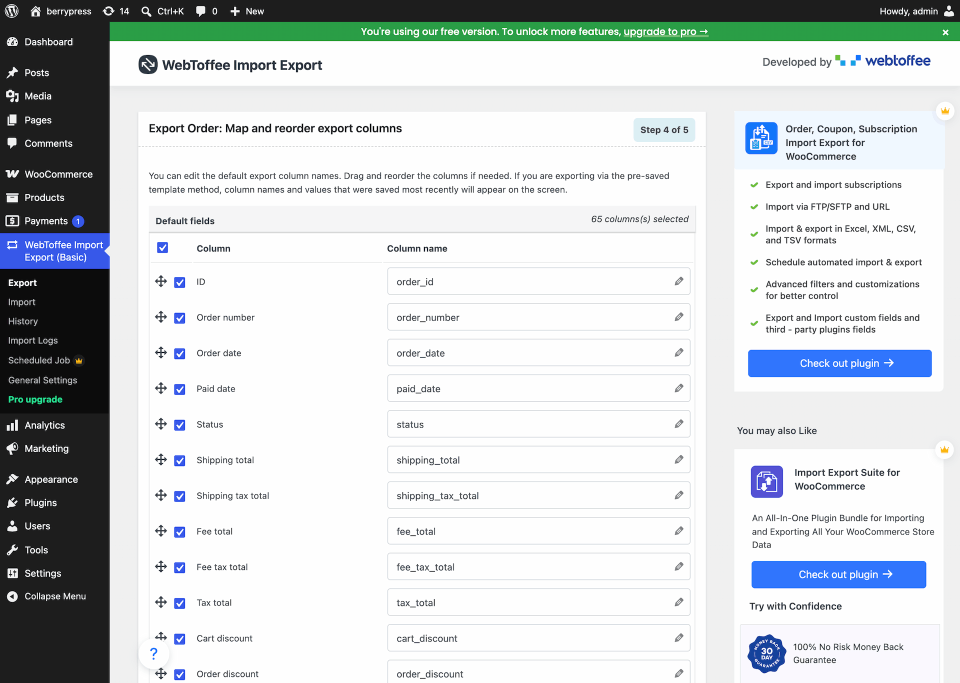Viewport: 960px width, 683px height.
Task: Uncheck the ID column checkbox
Action: (x=179, y=282)
